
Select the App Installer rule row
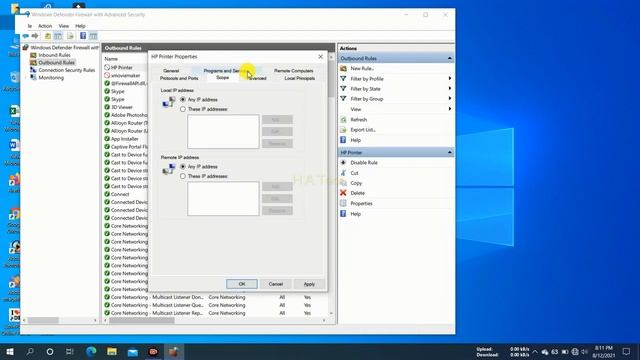point(126,139)
